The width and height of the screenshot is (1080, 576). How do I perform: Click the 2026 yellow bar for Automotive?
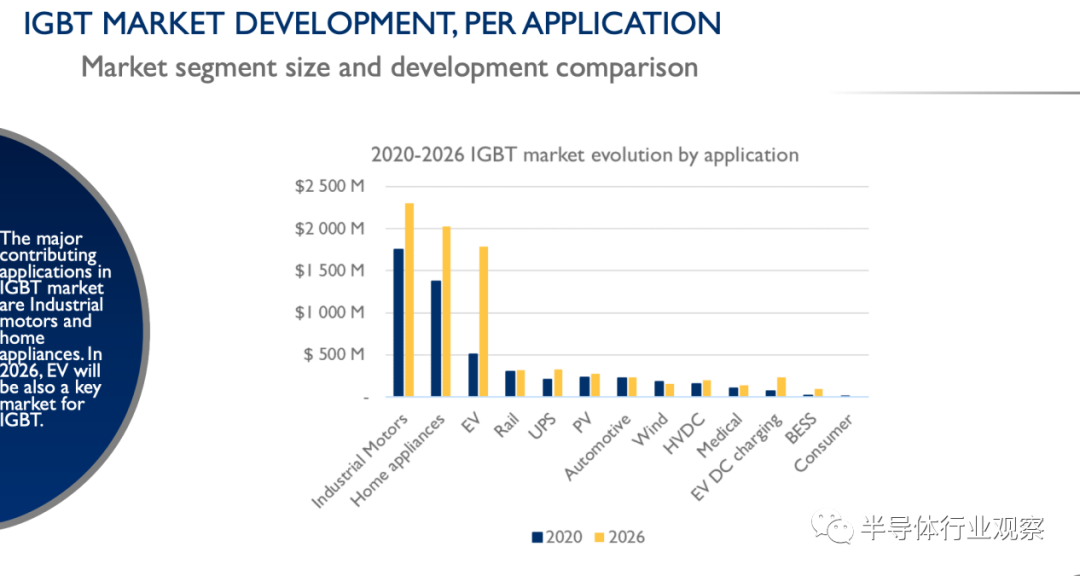[x=632, y=387]
